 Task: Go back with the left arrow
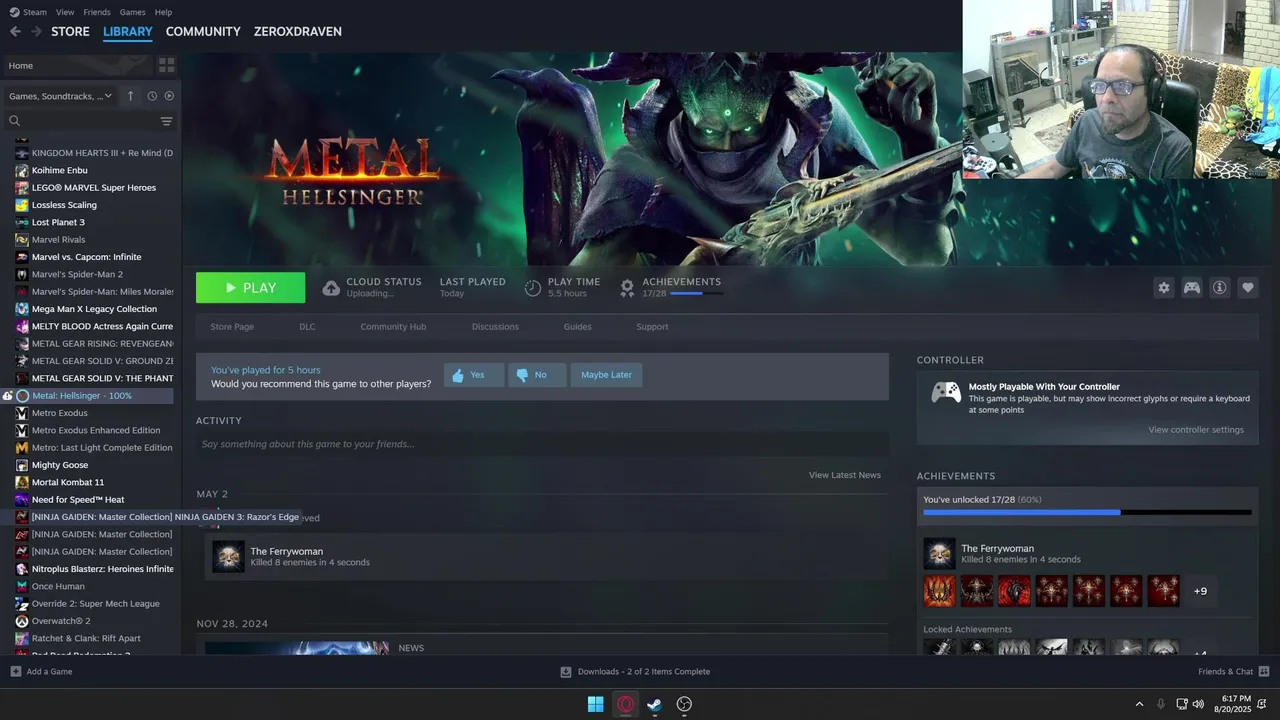15,31
